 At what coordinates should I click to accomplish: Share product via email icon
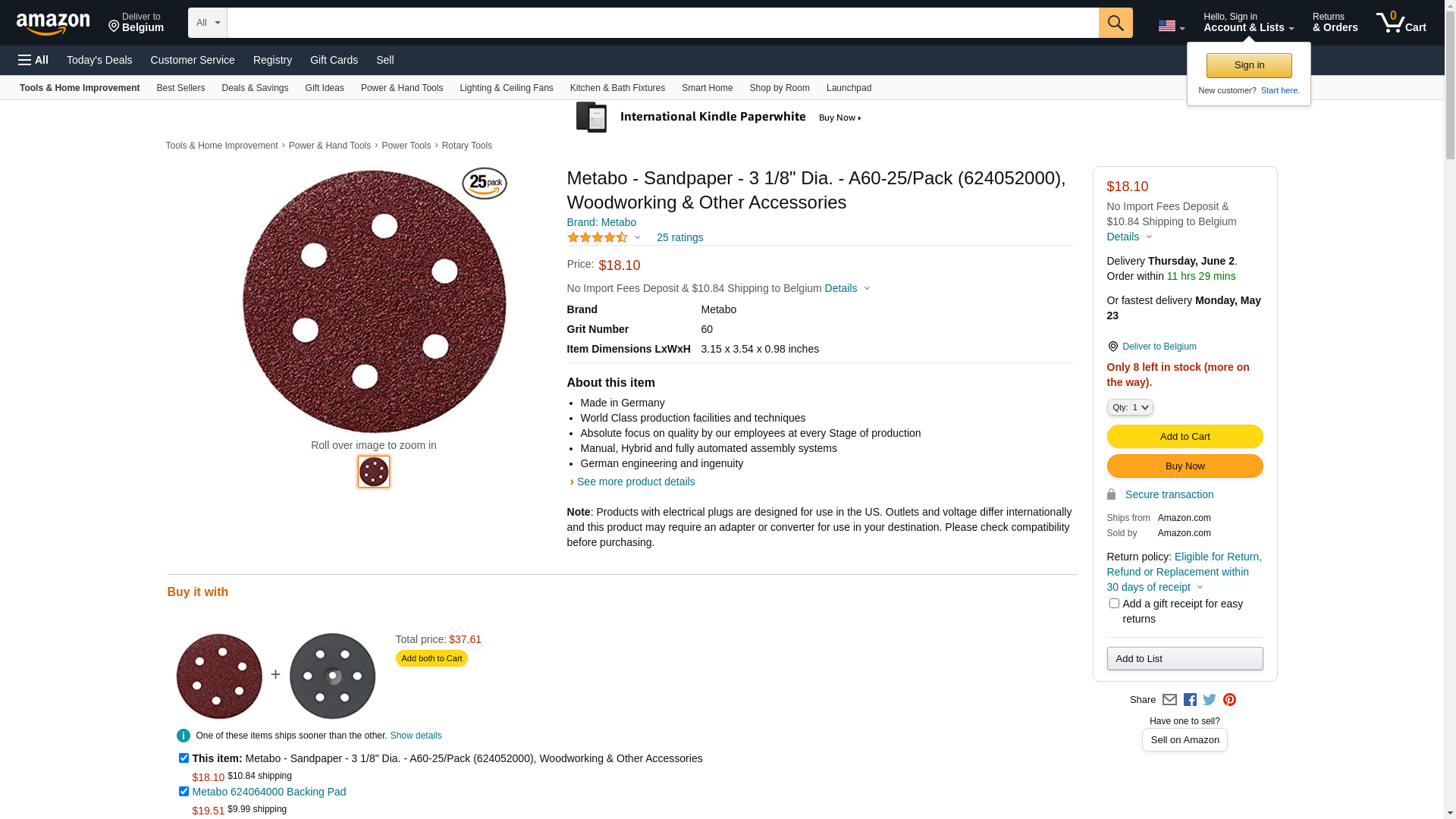click(1169, 700)
